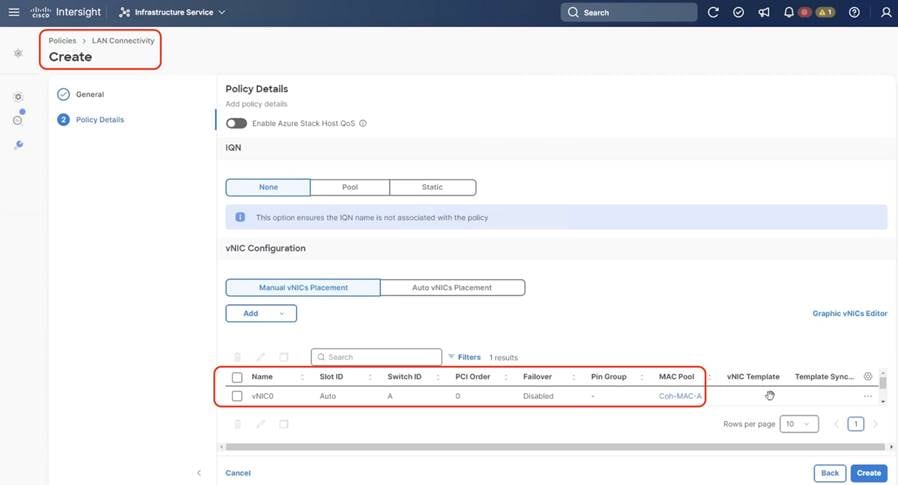Screen dimensions: 898x485
Task: Open the Add button dropdown arrow
Action: [281, 314]
